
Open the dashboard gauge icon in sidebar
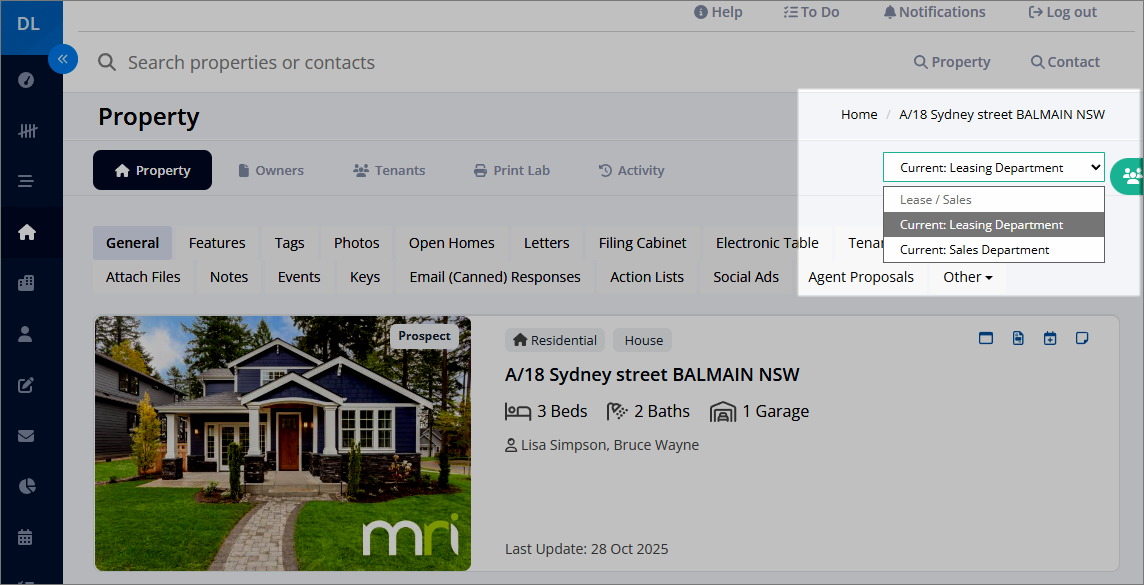click(x=26, y=80)
